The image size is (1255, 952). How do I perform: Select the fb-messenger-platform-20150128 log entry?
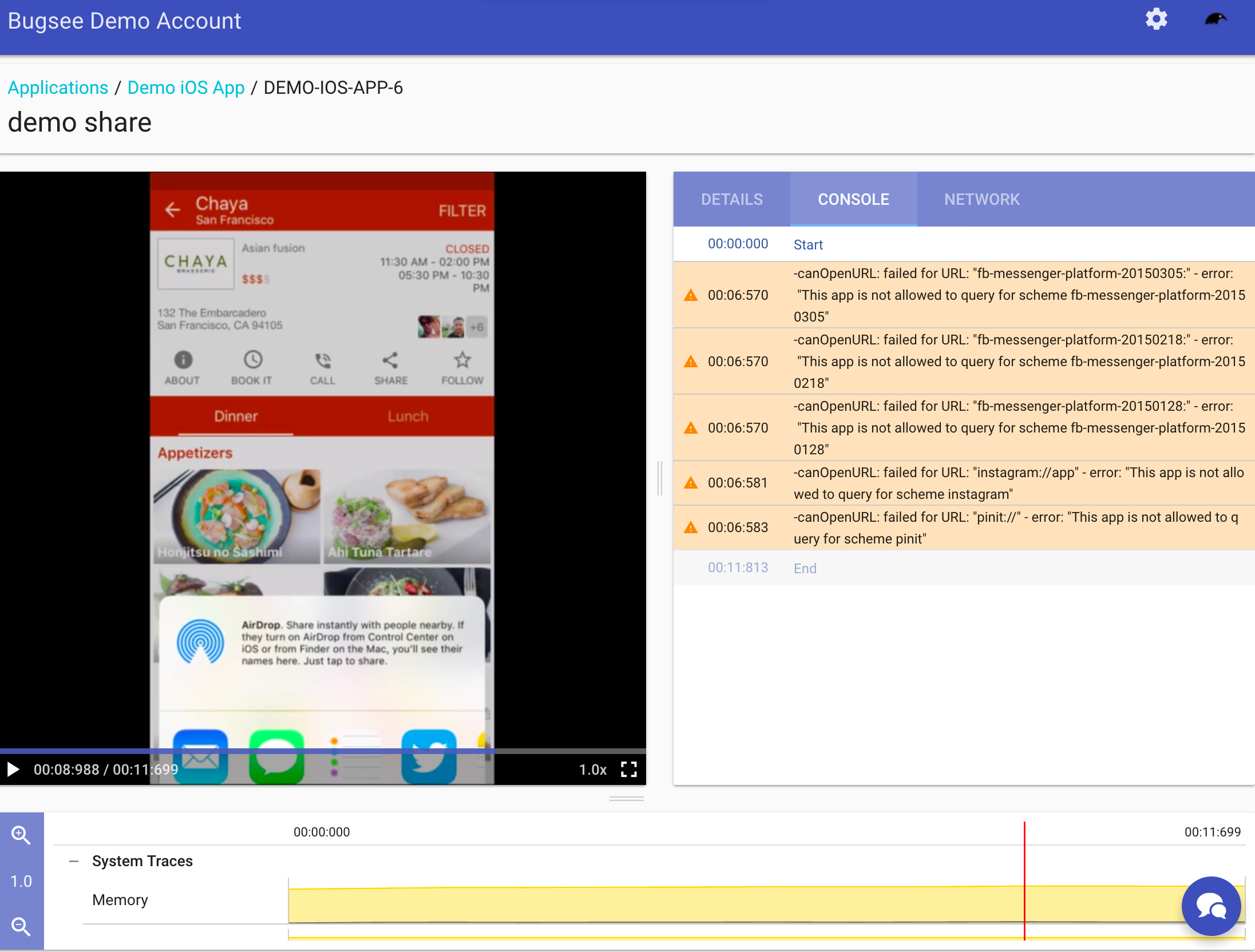(964, 427)
